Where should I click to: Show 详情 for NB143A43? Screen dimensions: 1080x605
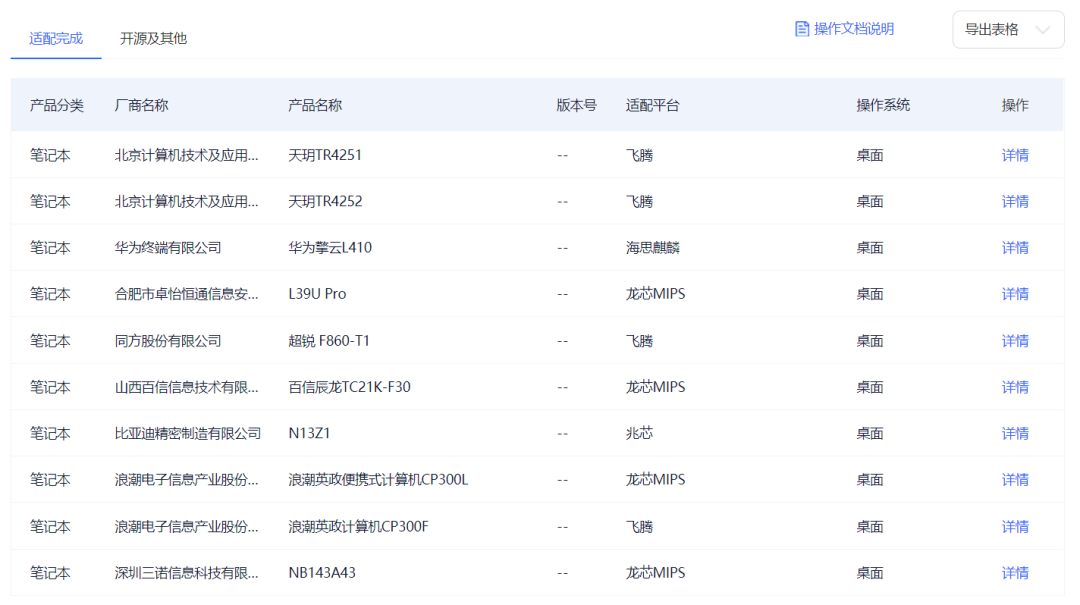pyautogui.click(x=1015, y=573)
